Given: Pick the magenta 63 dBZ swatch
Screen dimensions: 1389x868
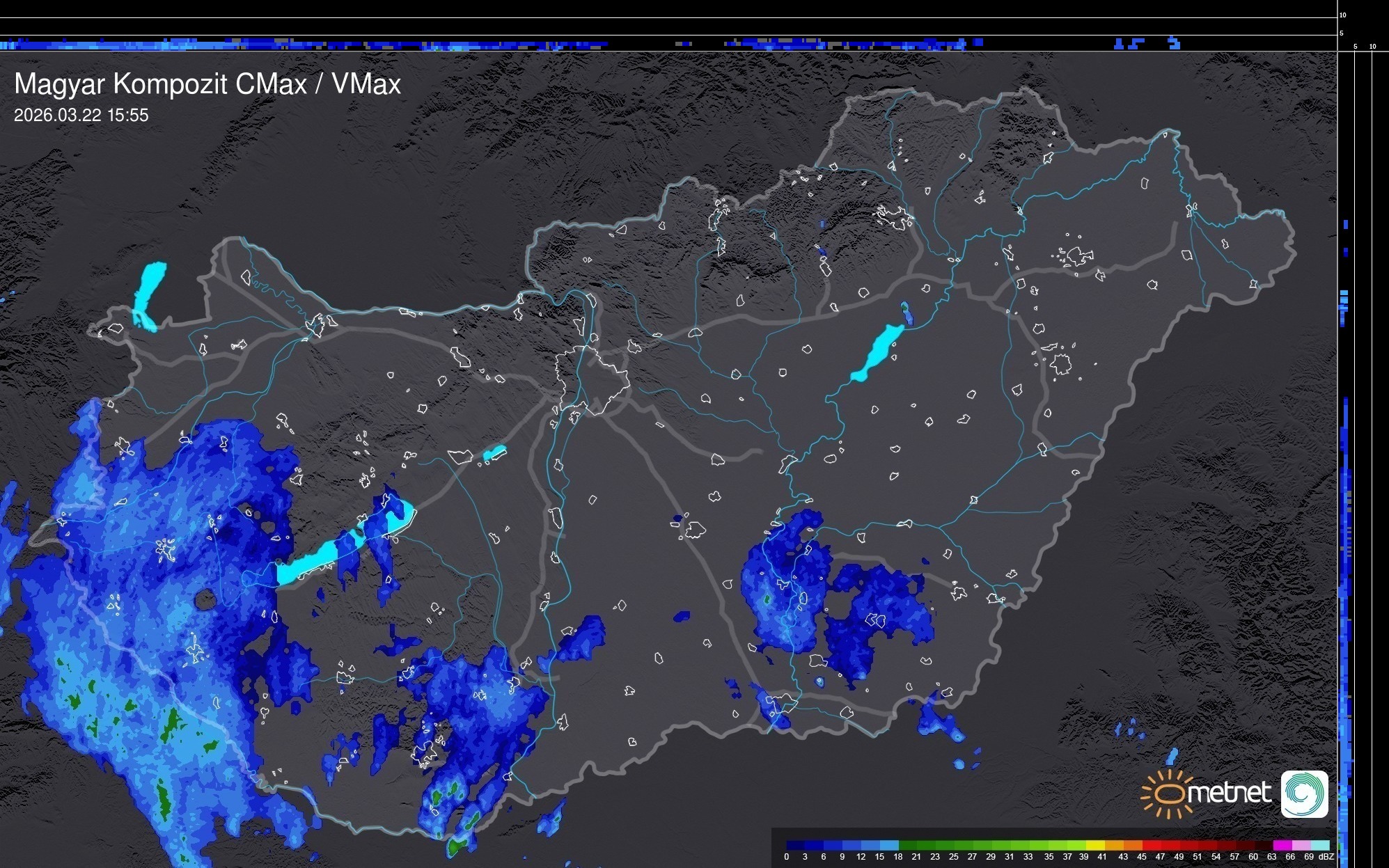Looking at the screenshot, I should click(x=1281, y=846).
